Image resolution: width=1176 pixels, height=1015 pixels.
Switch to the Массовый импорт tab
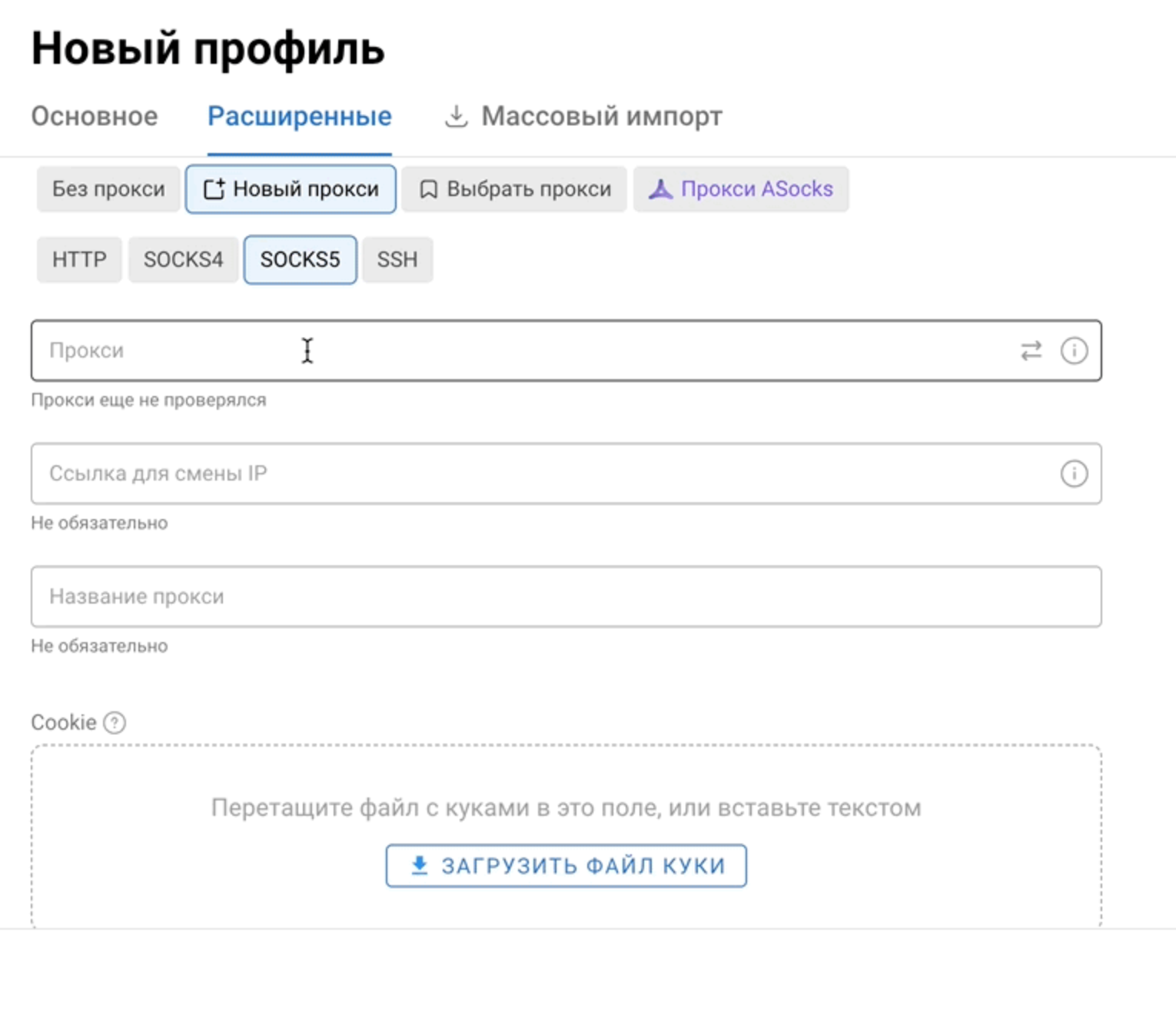point(600,116)
